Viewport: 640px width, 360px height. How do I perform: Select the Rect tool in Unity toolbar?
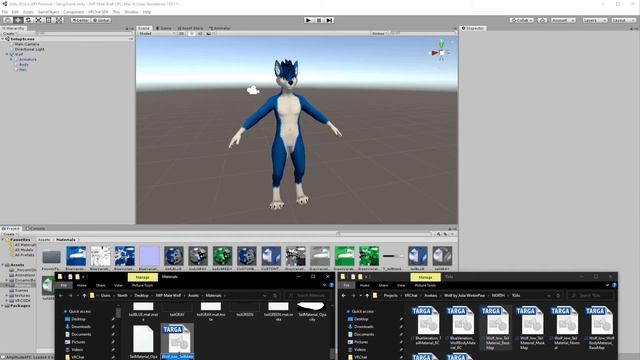tap(49, 20)
